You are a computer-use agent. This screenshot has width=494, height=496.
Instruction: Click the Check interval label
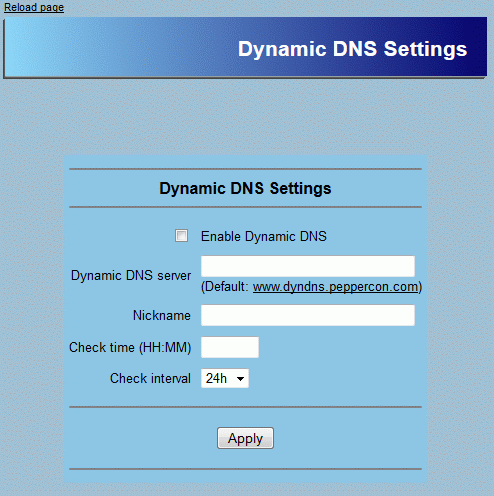pyautogui.click(x=150, y=378)
